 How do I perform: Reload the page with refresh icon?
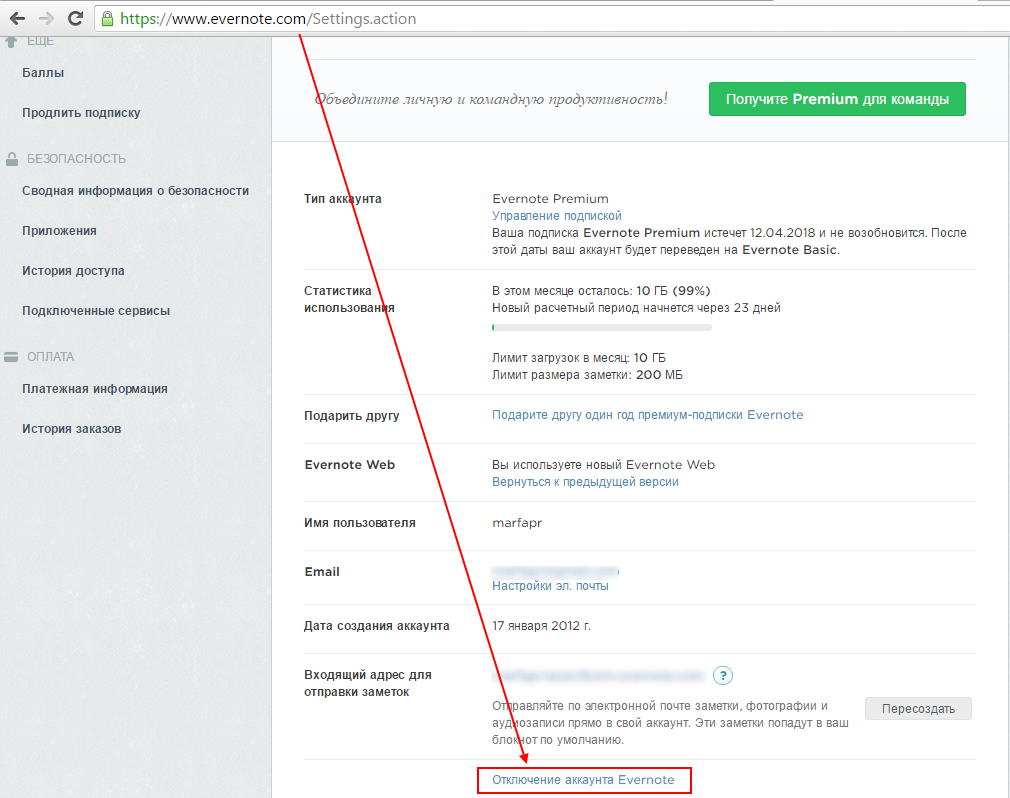point(75,19)
